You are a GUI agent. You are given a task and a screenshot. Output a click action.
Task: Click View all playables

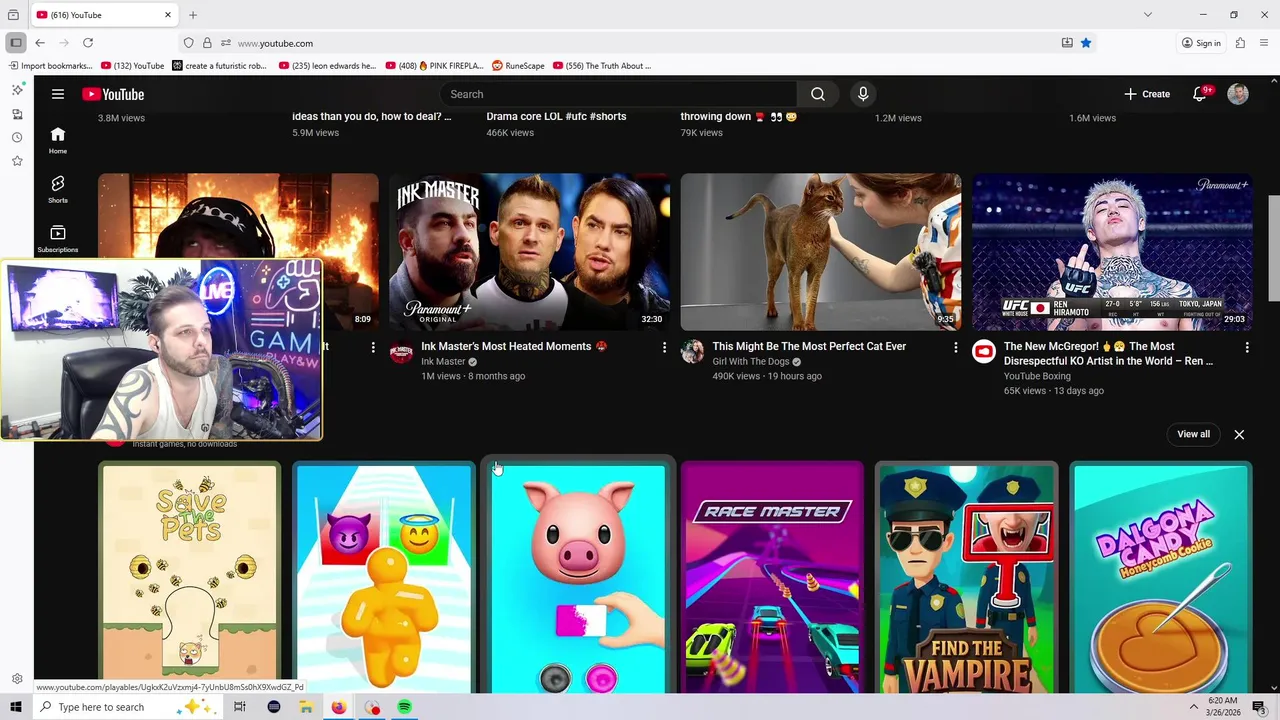coord(1193,434)
